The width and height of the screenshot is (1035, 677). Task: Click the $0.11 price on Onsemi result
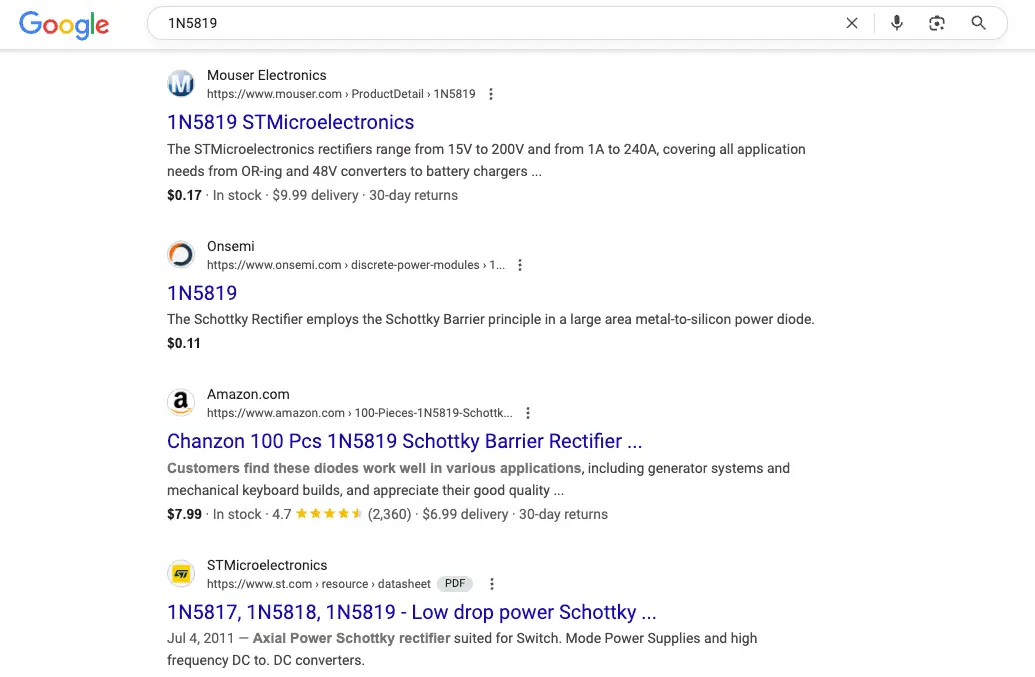point(184,343)
